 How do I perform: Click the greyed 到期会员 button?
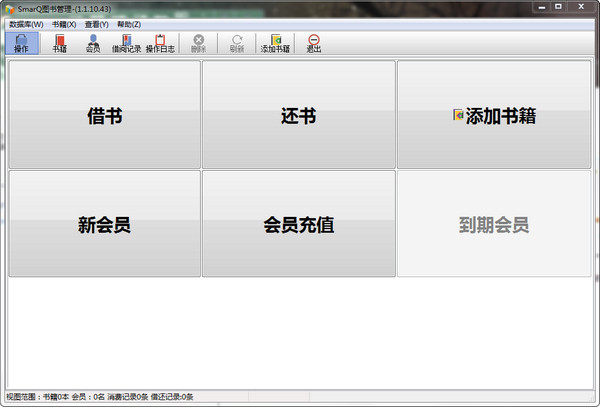tap(494, 224)
